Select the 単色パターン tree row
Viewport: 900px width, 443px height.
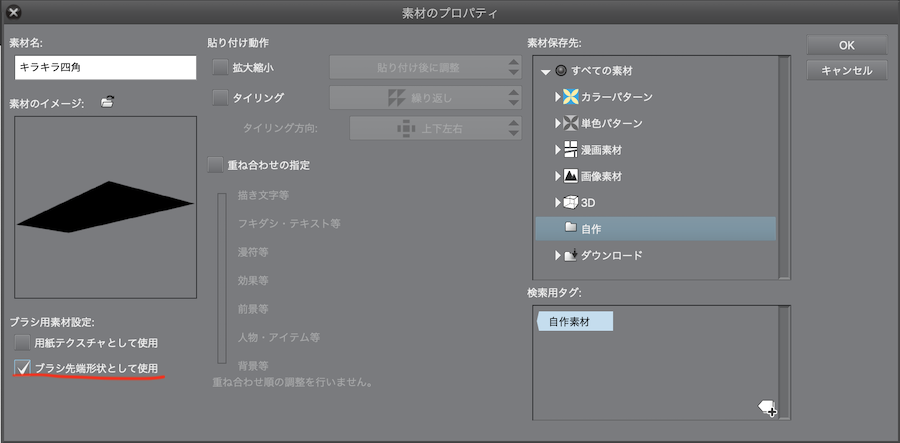[x=655, y=123]
